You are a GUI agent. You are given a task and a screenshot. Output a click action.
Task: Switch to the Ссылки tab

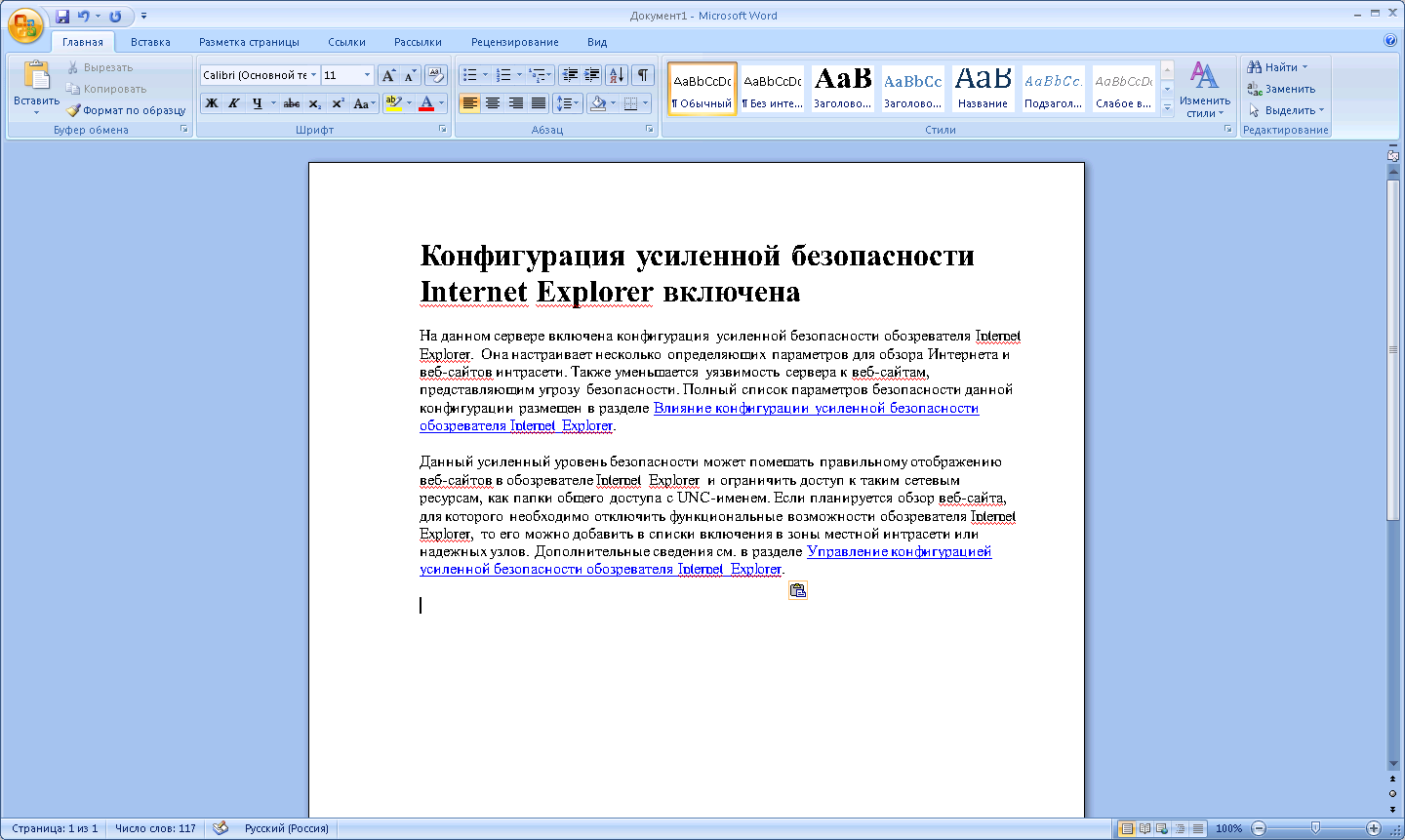pos(346,42)
